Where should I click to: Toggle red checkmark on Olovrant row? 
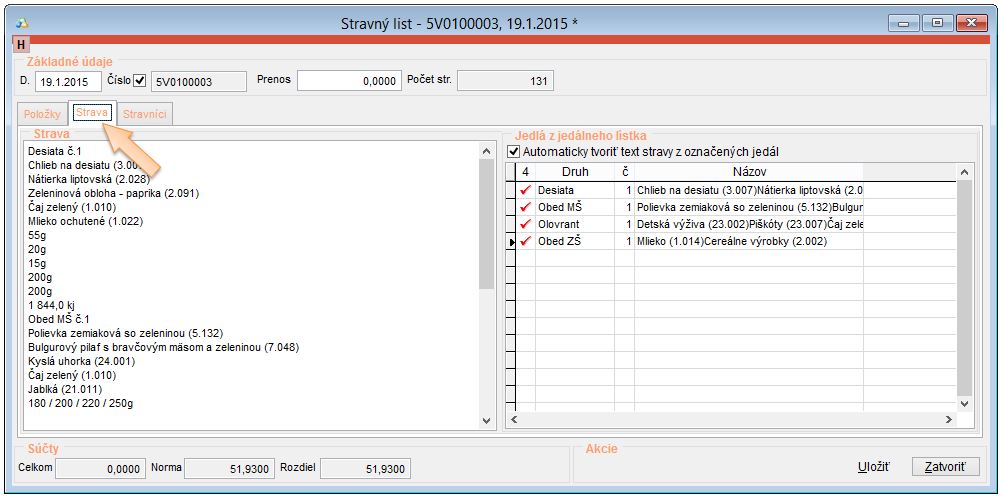click(525, 224)
